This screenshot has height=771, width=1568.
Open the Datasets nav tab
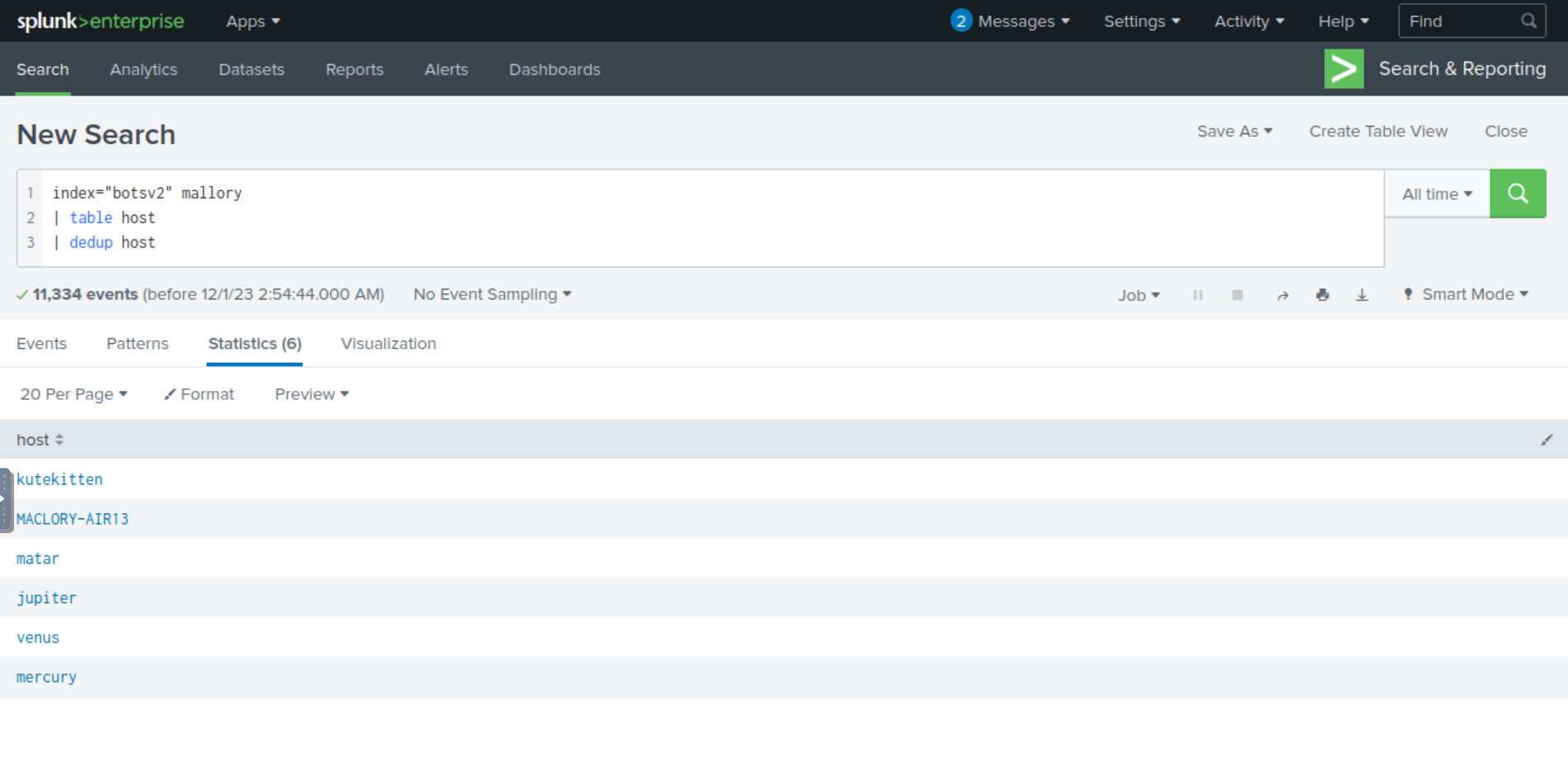[252, 70]
